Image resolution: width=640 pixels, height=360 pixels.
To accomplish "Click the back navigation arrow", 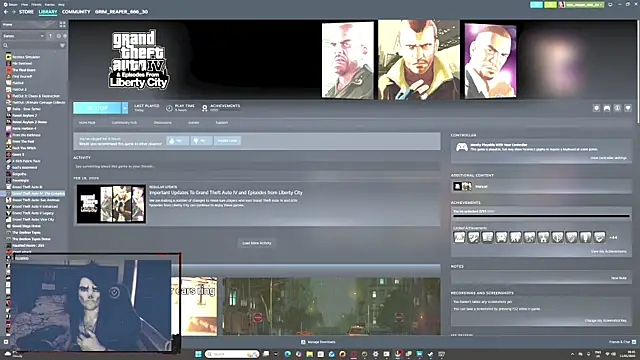I will pos(6,12).
